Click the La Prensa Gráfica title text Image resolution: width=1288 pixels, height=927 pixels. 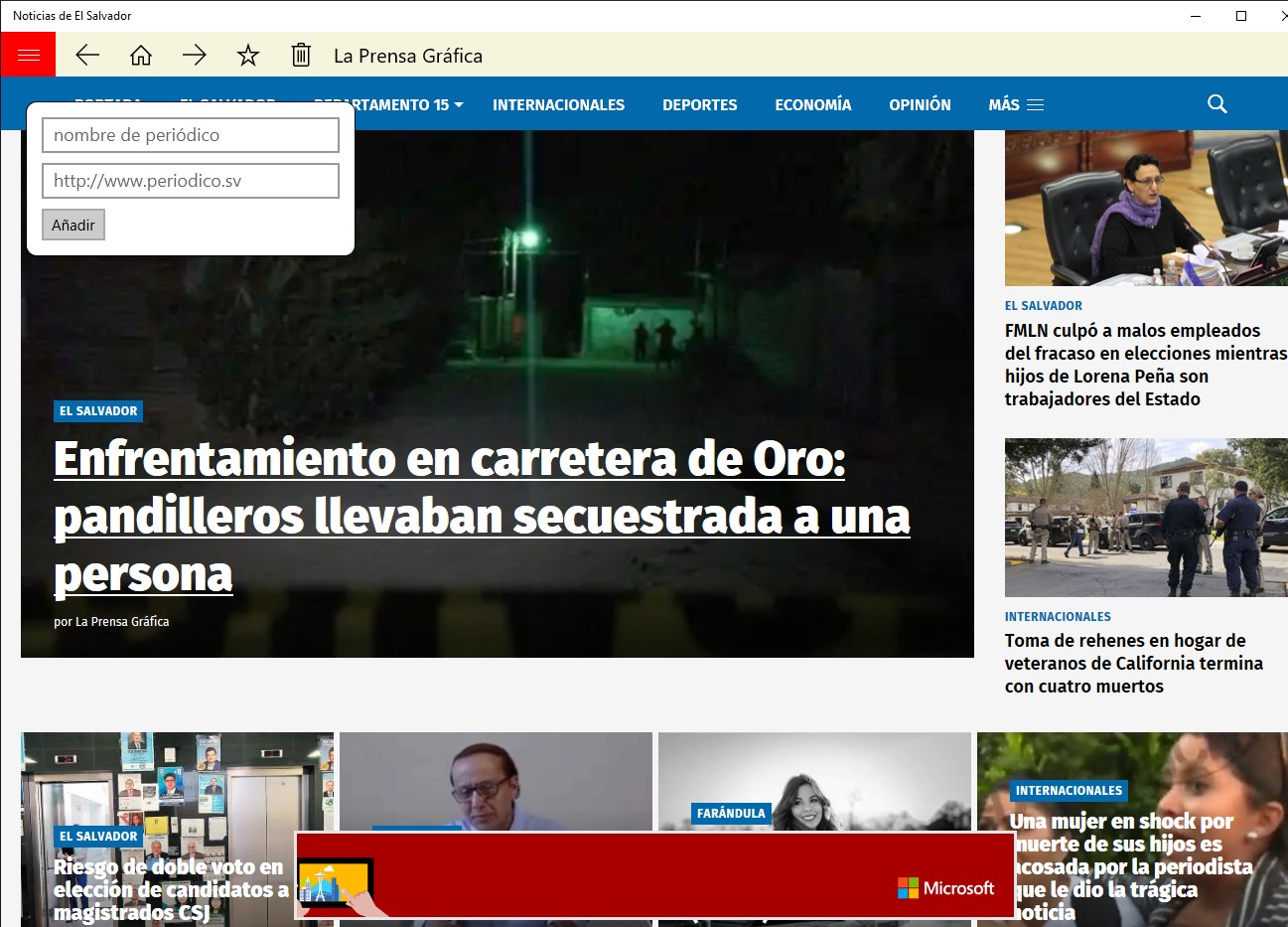(x=408, y=56)
